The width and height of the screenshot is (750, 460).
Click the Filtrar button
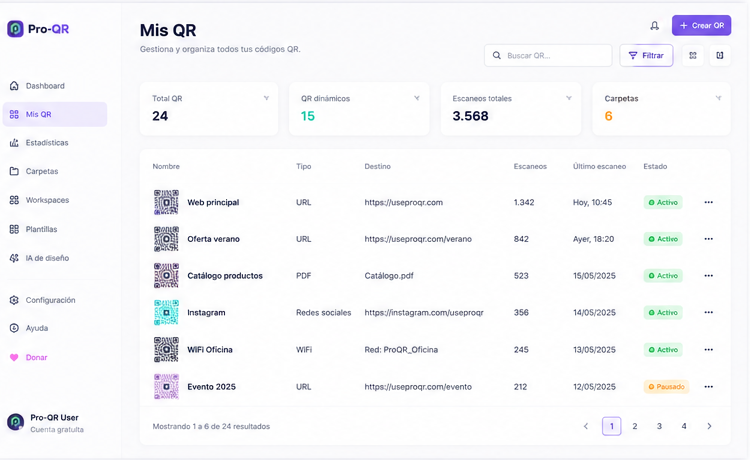coord(646,55)
